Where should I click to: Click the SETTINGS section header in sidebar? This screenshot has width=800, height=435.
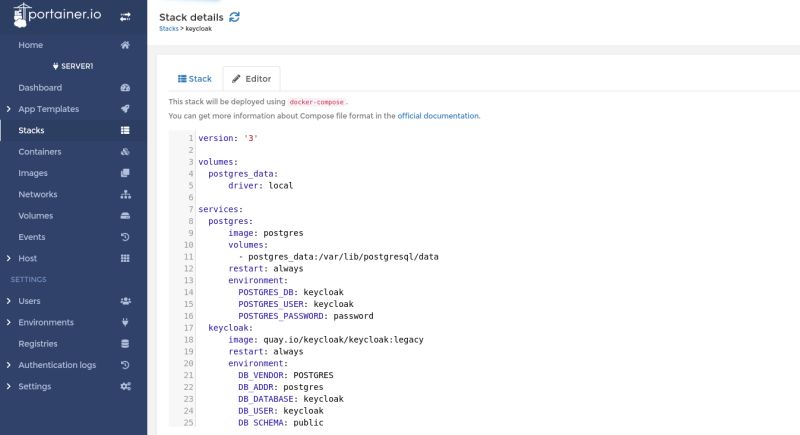tap(29, 279)
